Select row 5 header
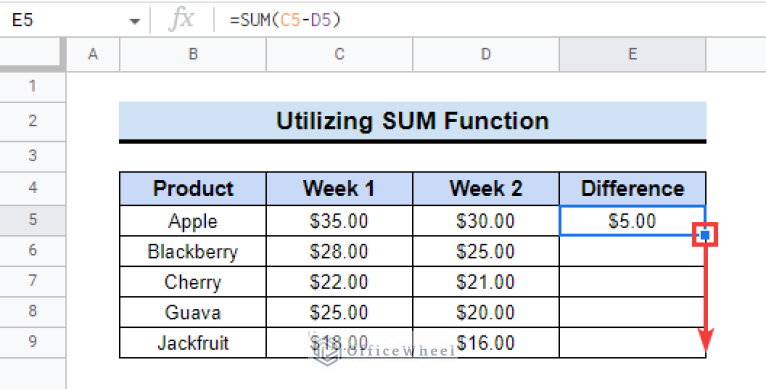Screen dimensions: 766x389 point(32,220)
